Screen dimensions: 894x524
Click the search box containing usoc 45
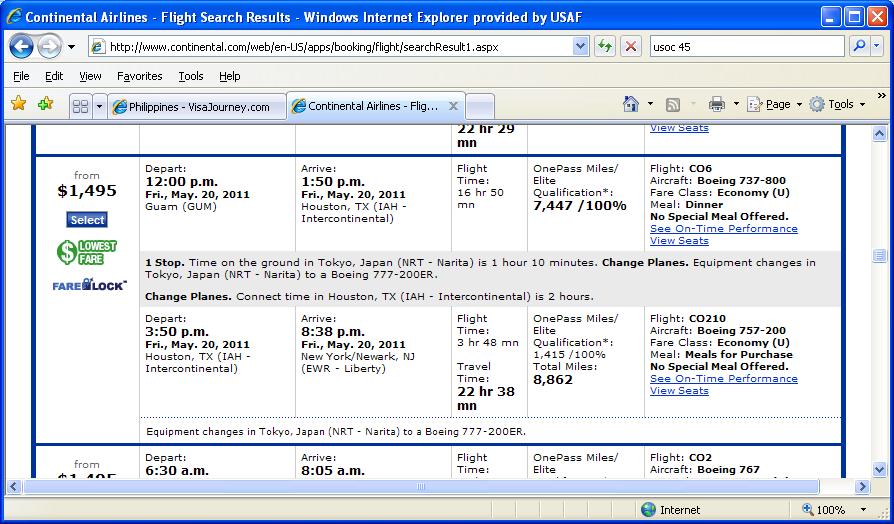click(x=747, y=47)
